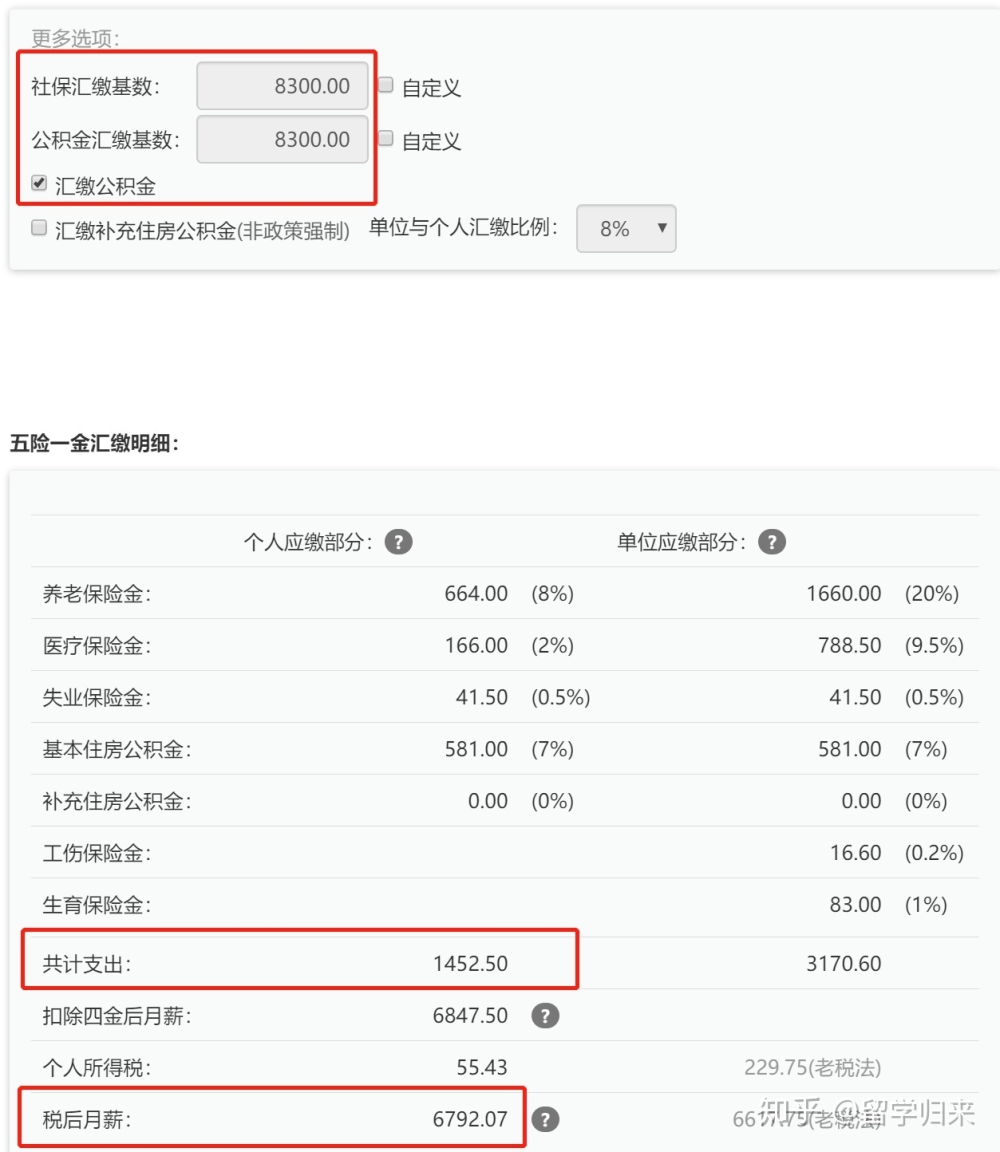The image size is (1000, 1152).
Task: Click the 税后月薪 value 6792.07
Action: point(470,1119)
